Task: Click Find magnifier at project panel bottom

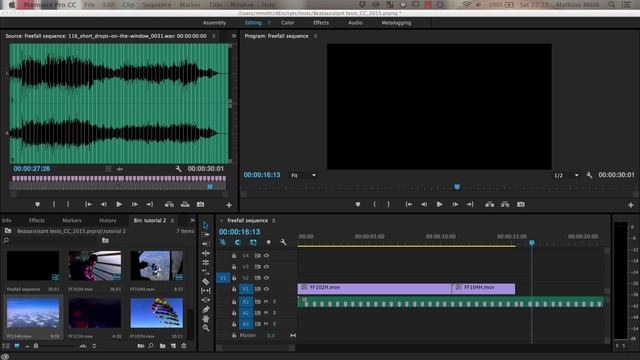Action: 151,346
